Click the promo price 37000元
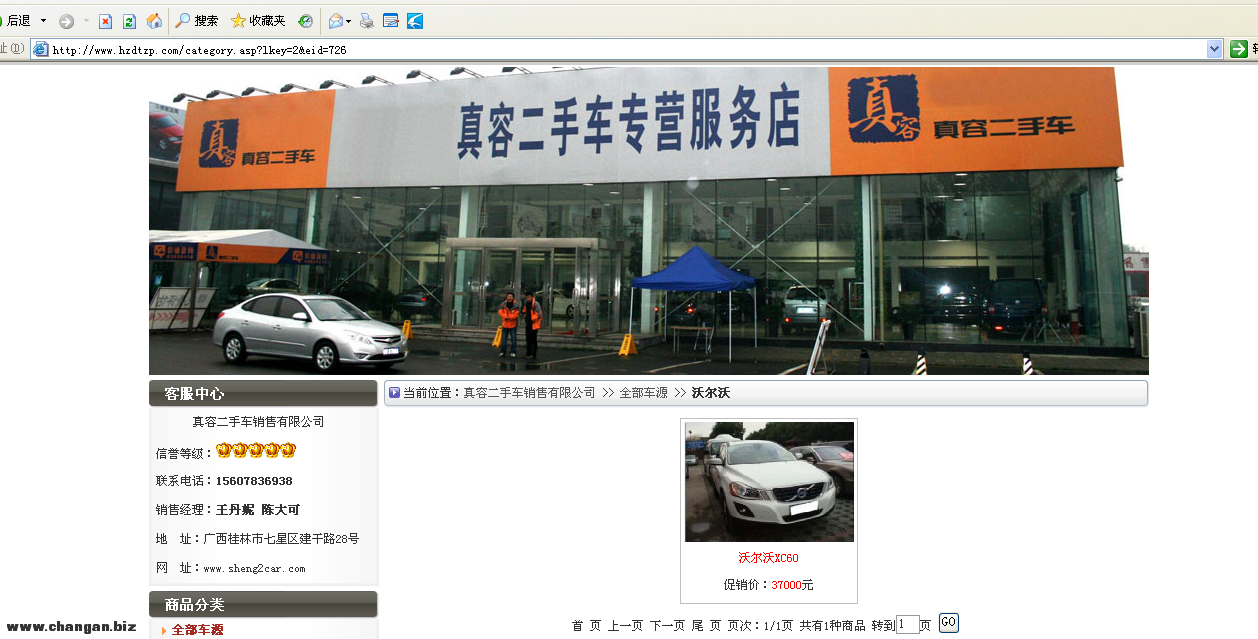 pos(792,585)
